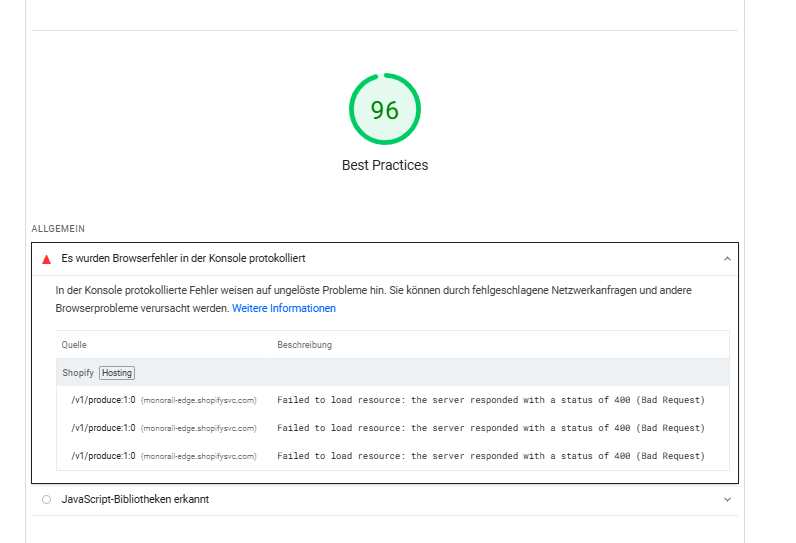Open the Weitere Informationen link
The width and height of the screenshot is (796, 543).
[x=284, y=308]
